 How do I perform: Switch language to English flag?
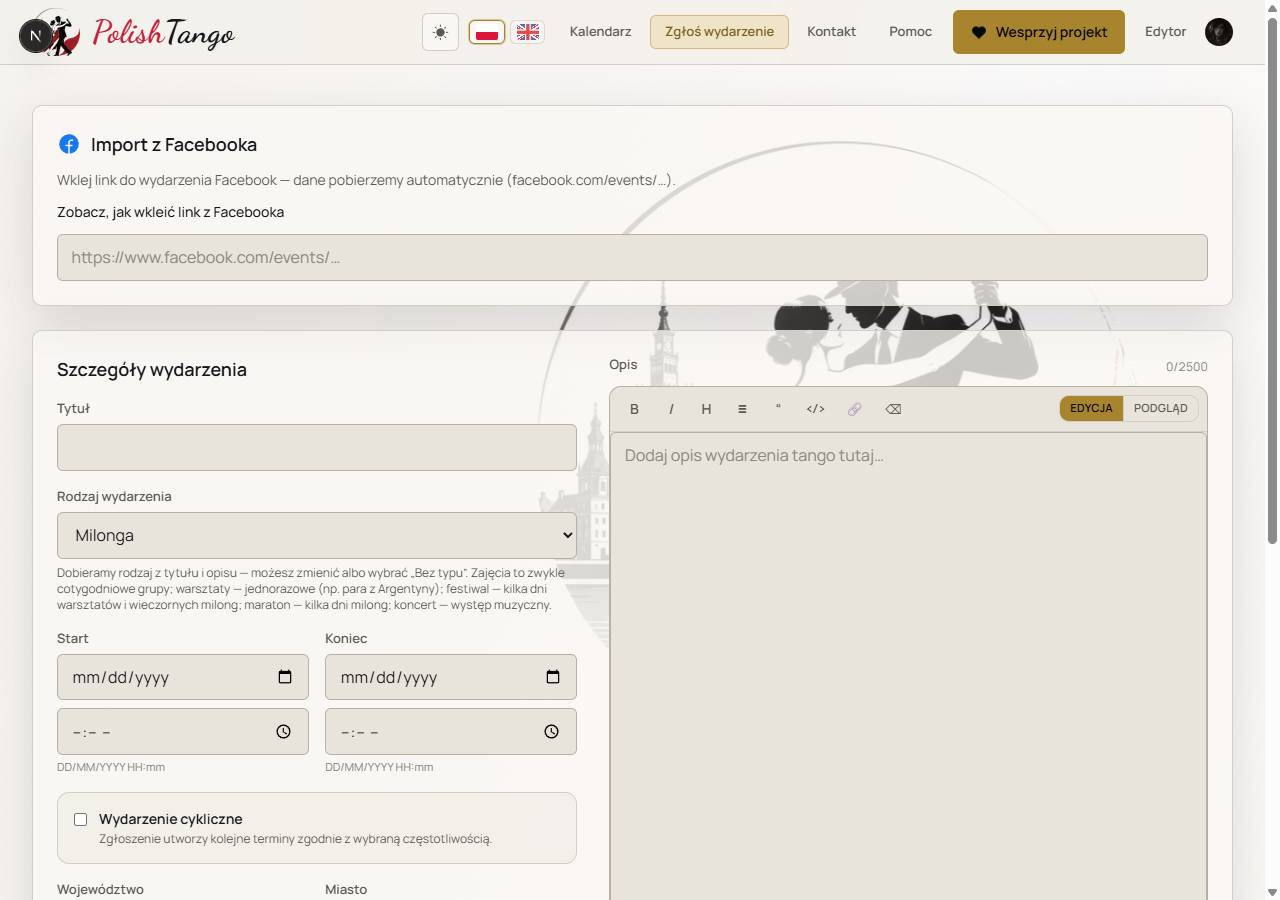coord(527,32)
